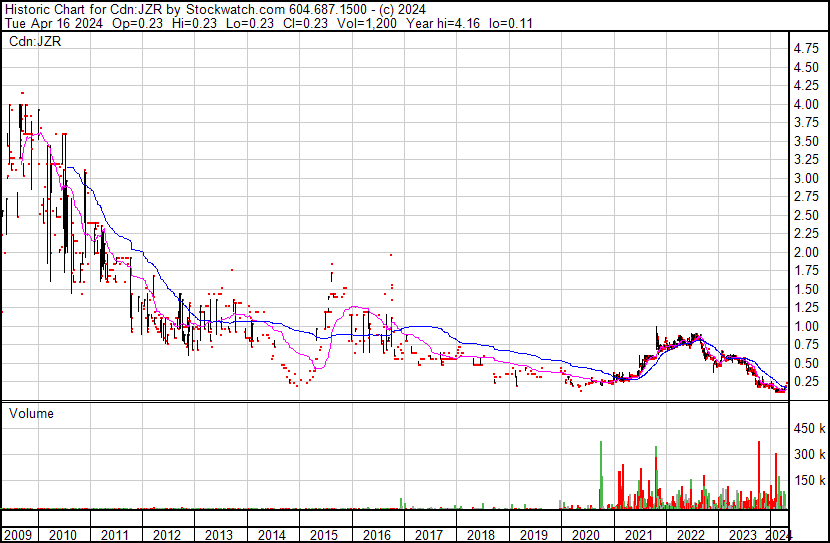Screen dimensions: 830x543
Task: Click the 2.50 price axis label
Action: point(806,215)
